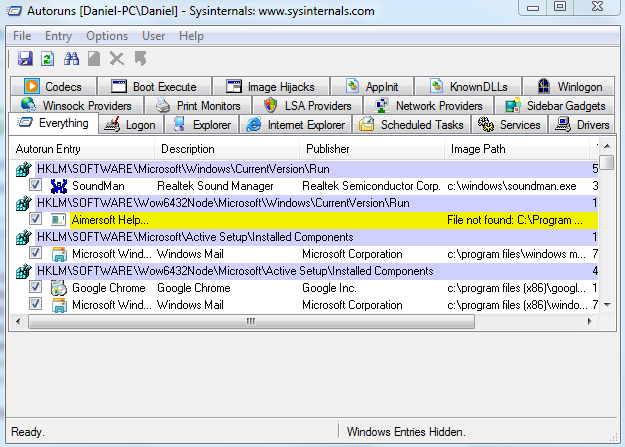This screenshot has height=447, width=625.
Task: Switch to the Logon tab
Action: tap(131, 125)
